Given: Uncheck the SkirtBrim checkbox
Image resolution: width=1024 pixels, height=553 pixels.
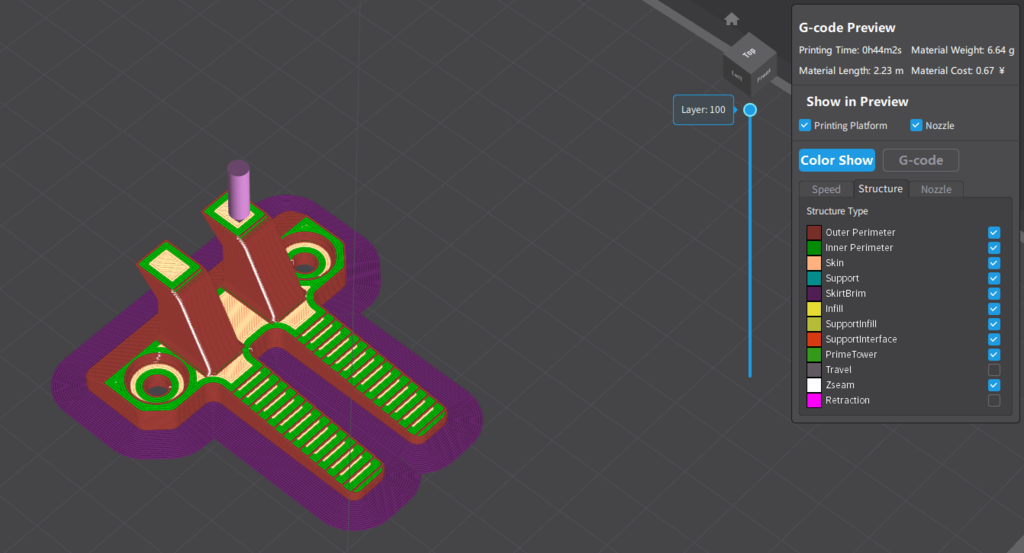Looking at the screenshot, I should (993, 294).
